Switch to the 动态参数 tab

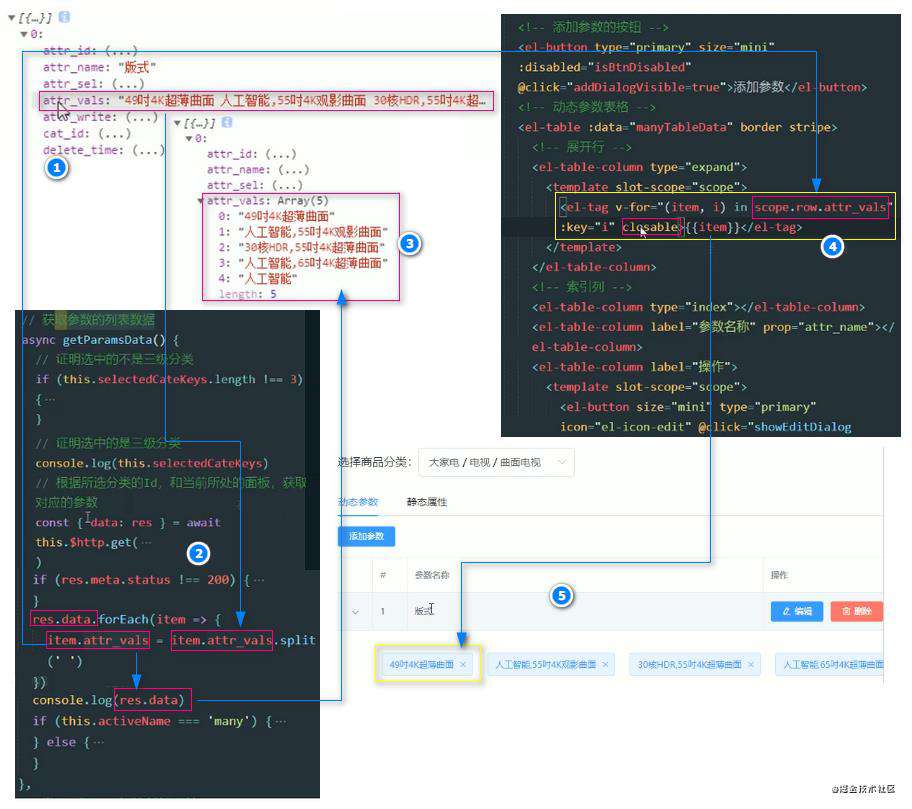point(358,502)
